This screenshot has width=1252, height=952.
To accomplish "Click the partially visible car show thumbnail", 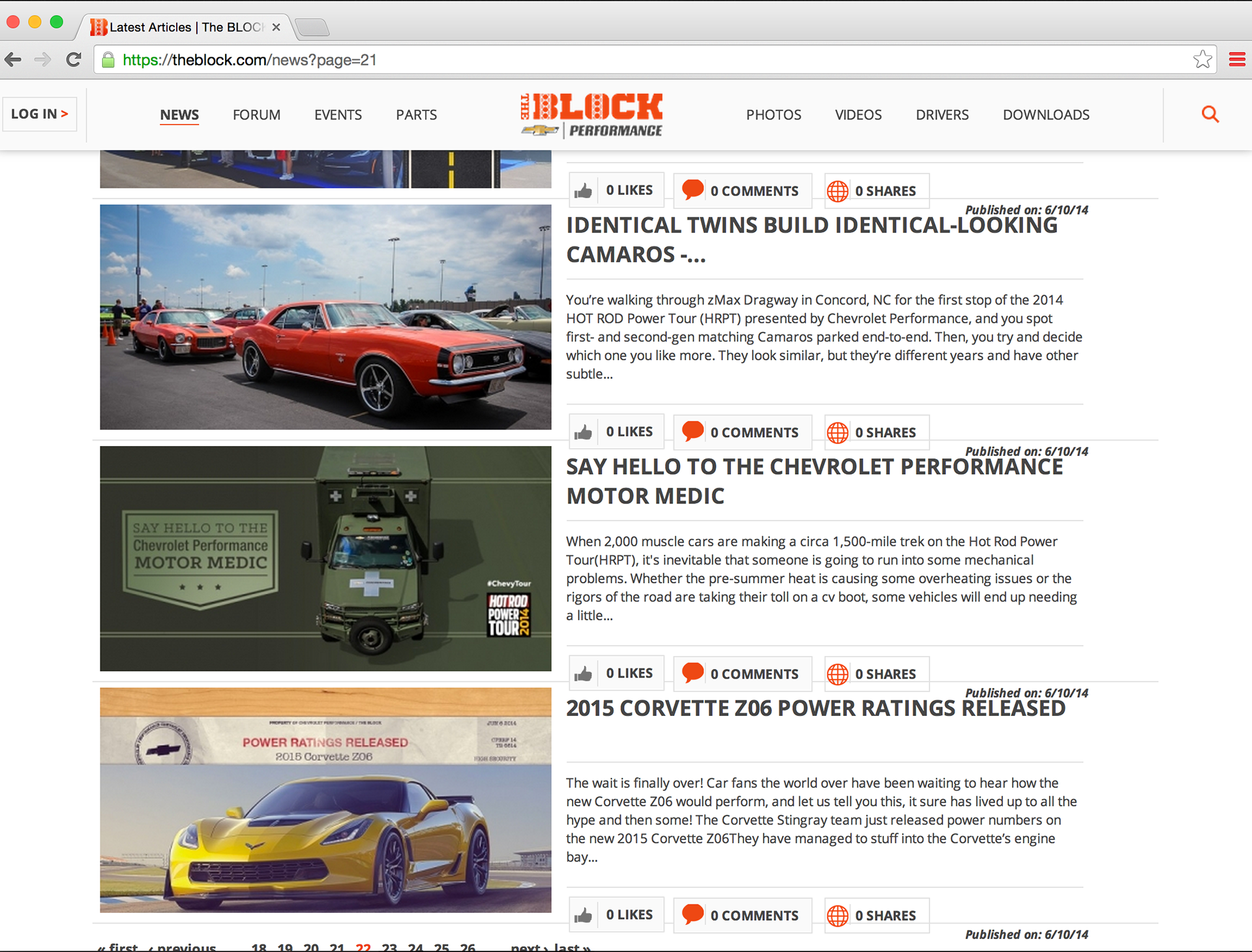I will (x=325, y=169).
